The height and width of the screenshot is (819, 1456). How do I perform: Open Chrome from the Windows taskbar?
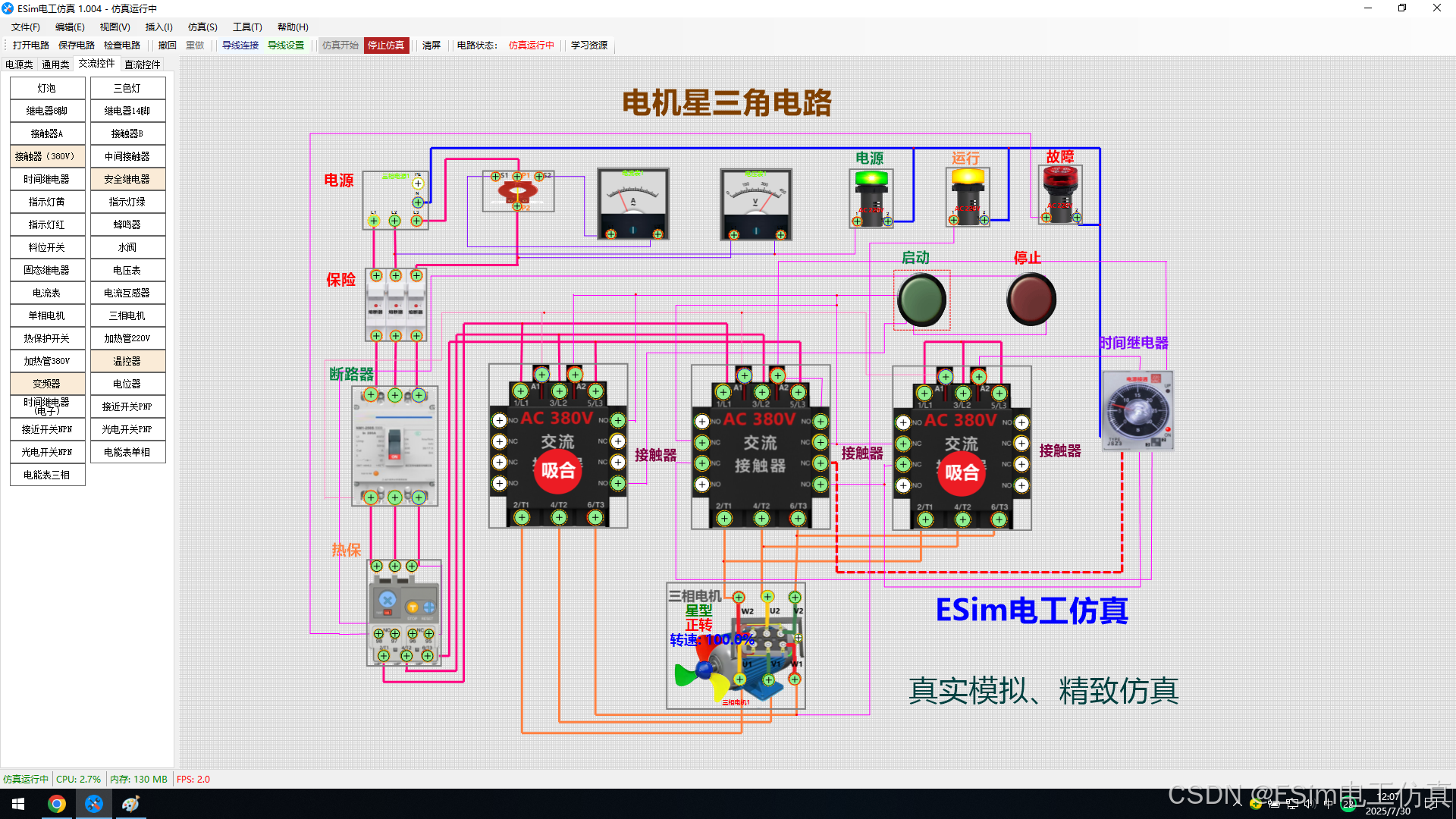(x=57, y=804)
